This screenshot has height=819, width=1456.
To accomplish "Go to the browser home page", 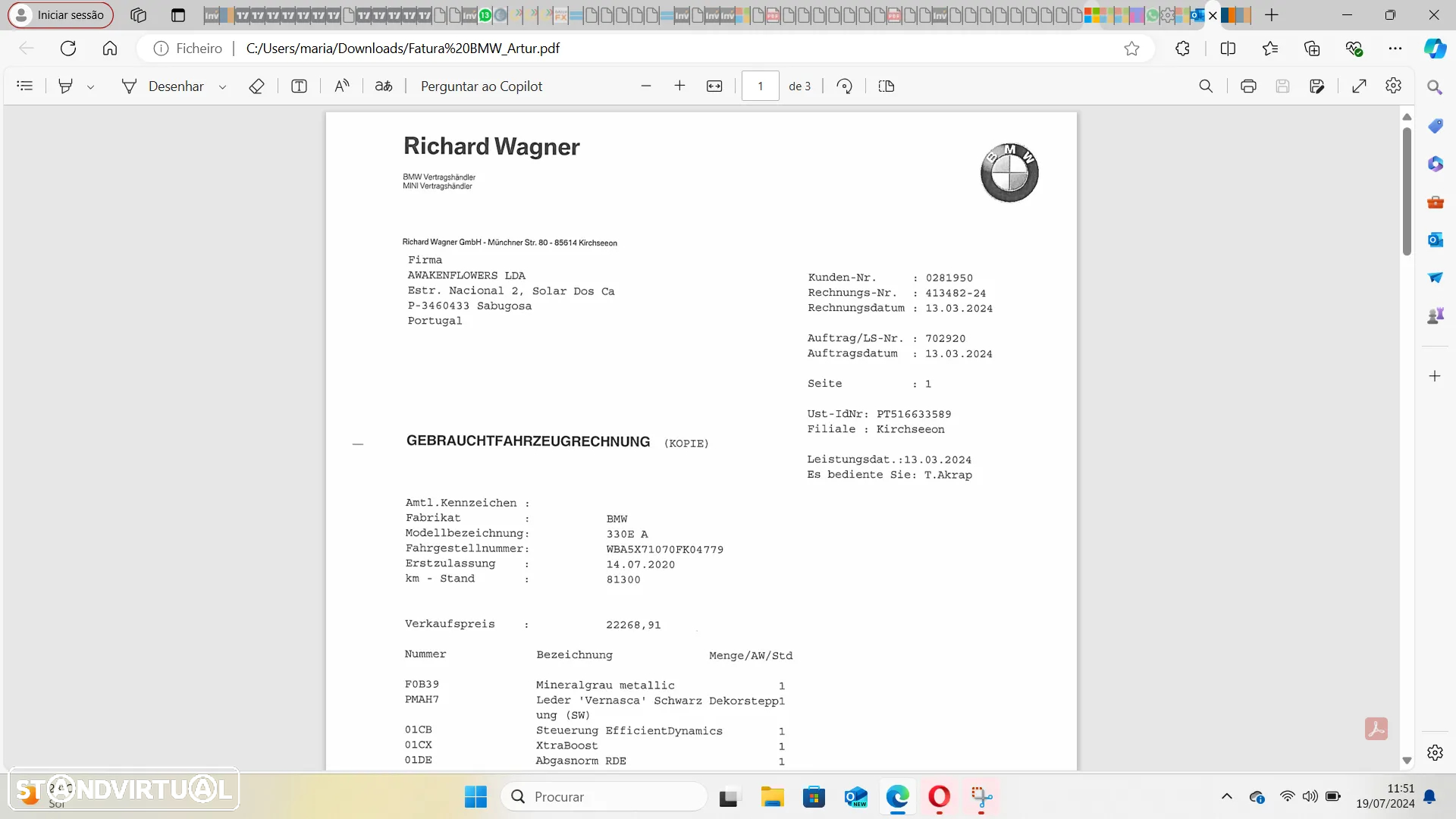I will 110,49.
